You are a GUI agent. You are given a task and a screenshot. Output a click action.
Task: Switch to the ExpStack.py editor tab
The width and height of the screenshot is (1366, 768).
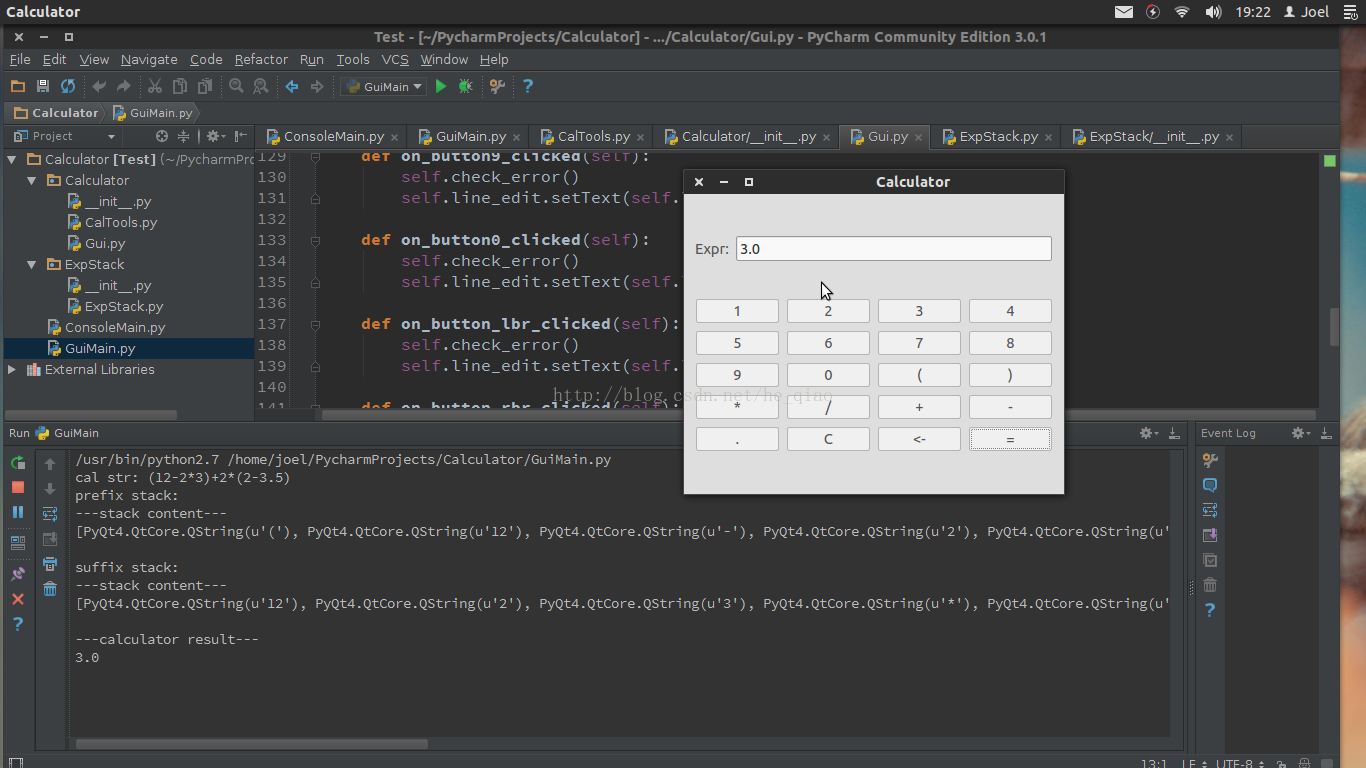point(997,137)
